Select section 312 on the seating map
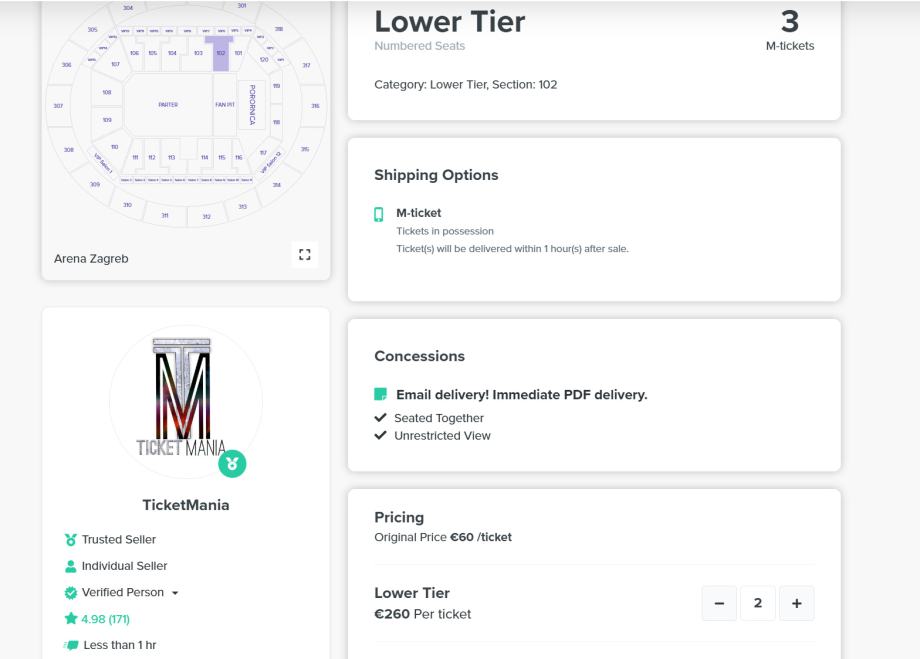920x659 pixels. click(207, 217)
